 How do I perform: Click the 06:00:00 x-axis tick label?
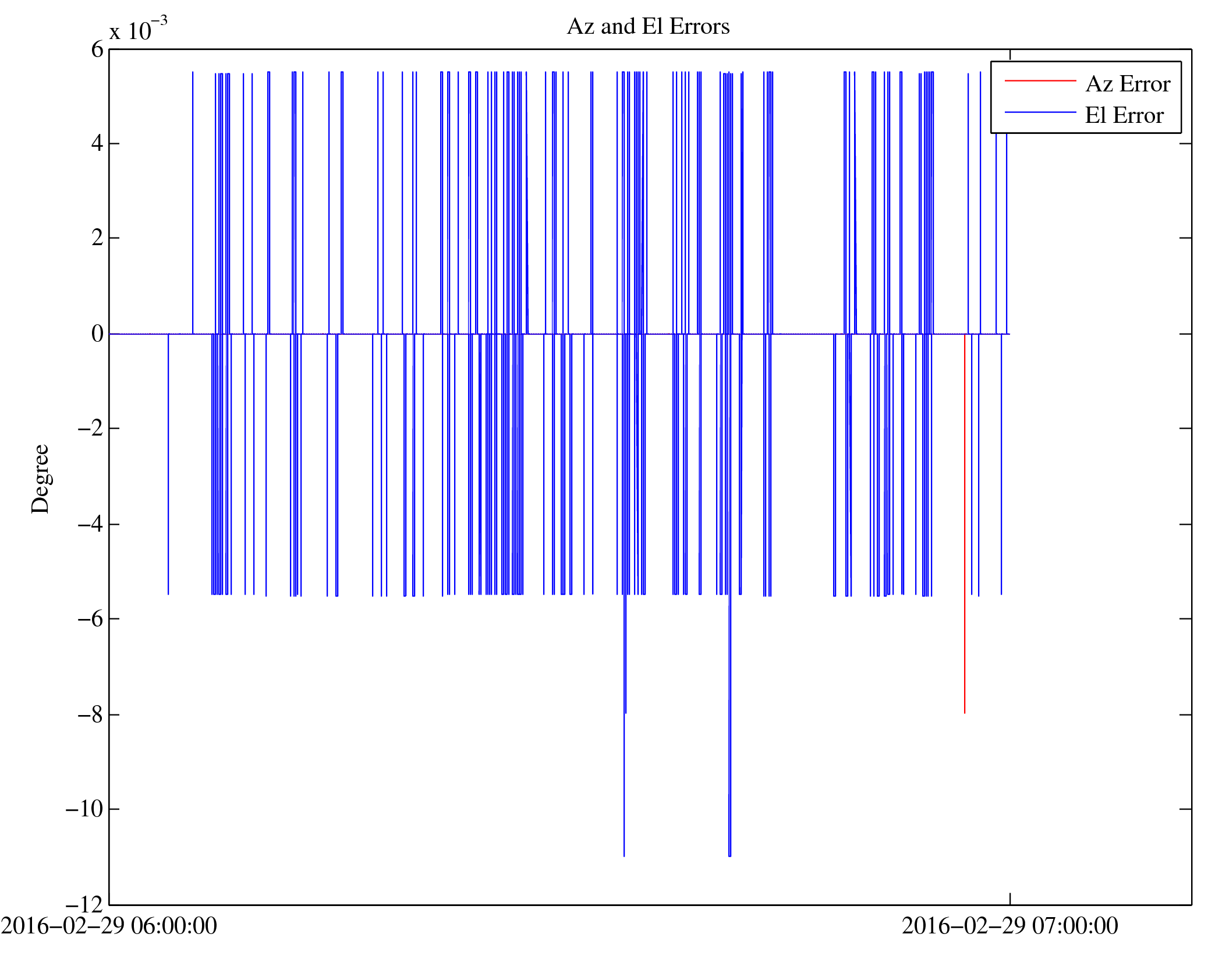click(x=109, y=926)
